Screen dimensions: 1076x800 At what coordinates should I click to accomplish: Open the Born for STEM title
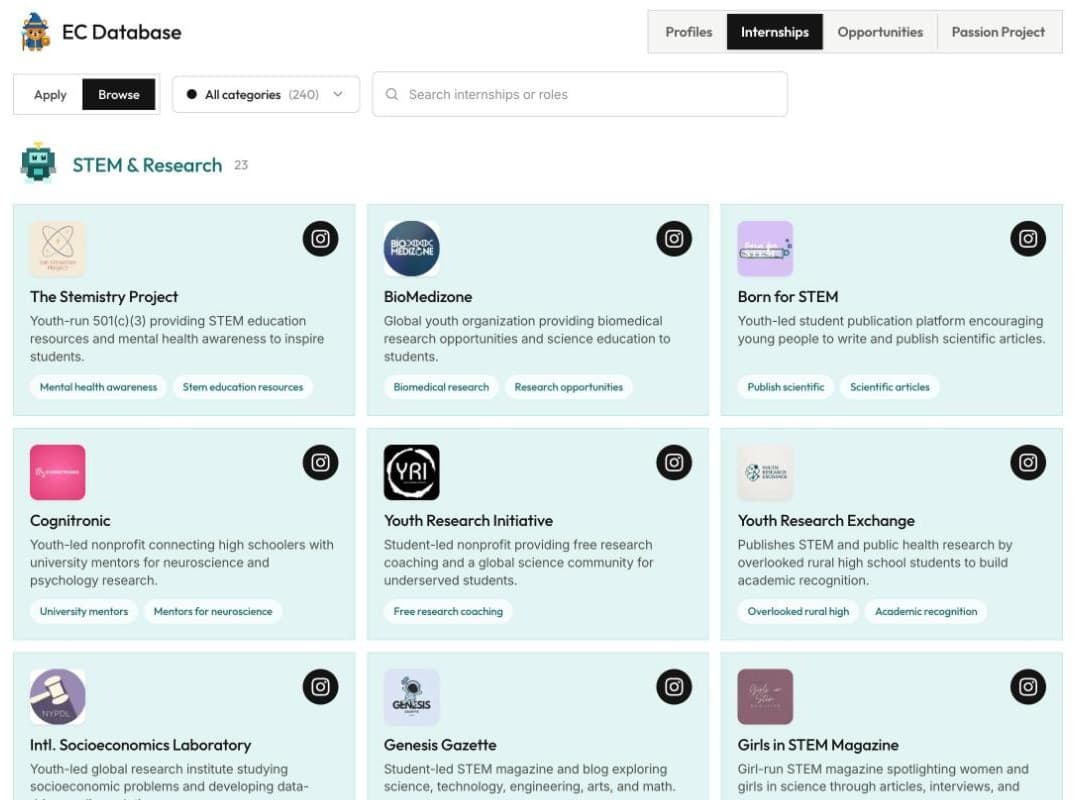click(x=788, y=296)
